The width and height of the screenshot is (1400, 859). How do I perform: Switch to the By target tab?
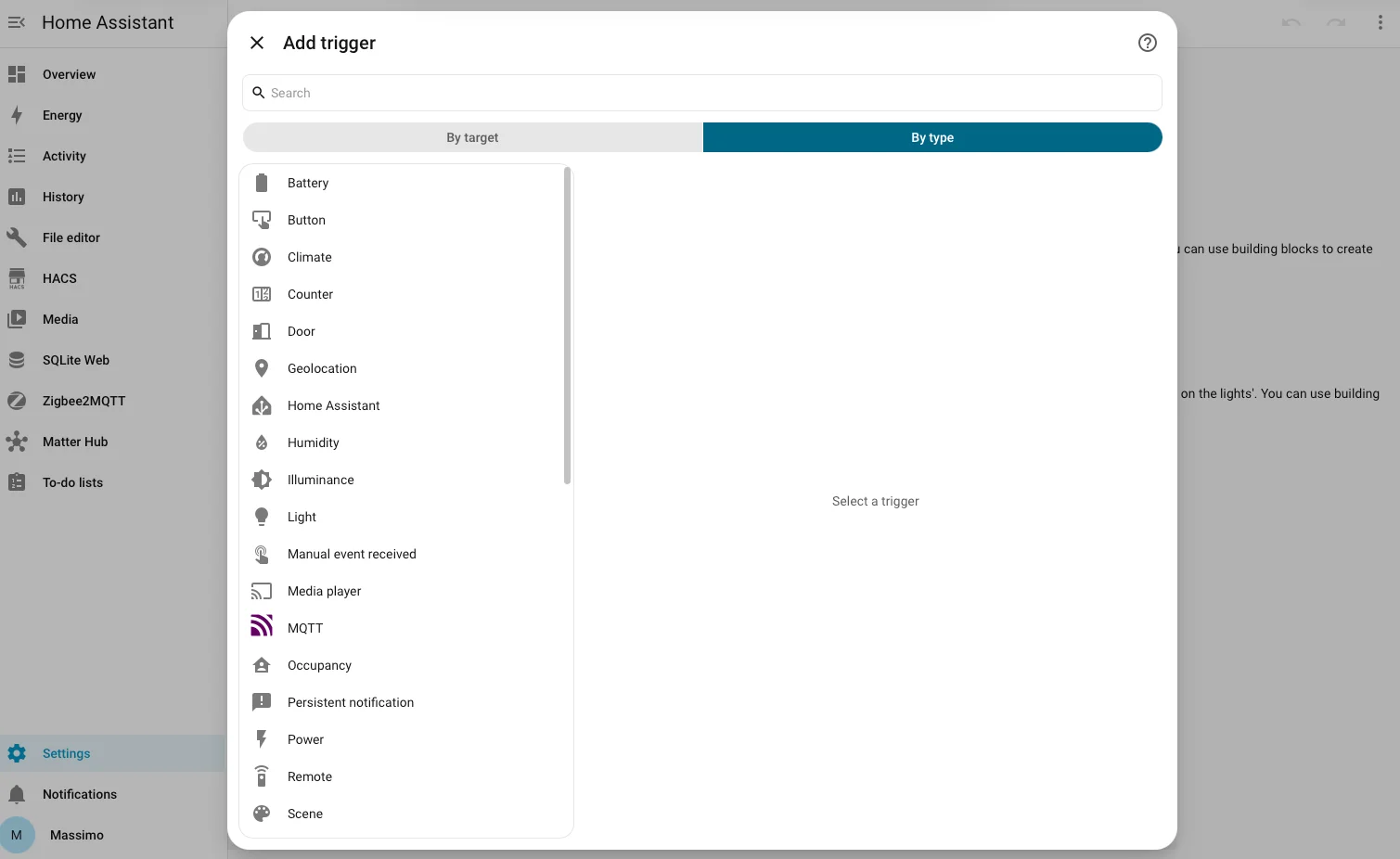[472, 137]
